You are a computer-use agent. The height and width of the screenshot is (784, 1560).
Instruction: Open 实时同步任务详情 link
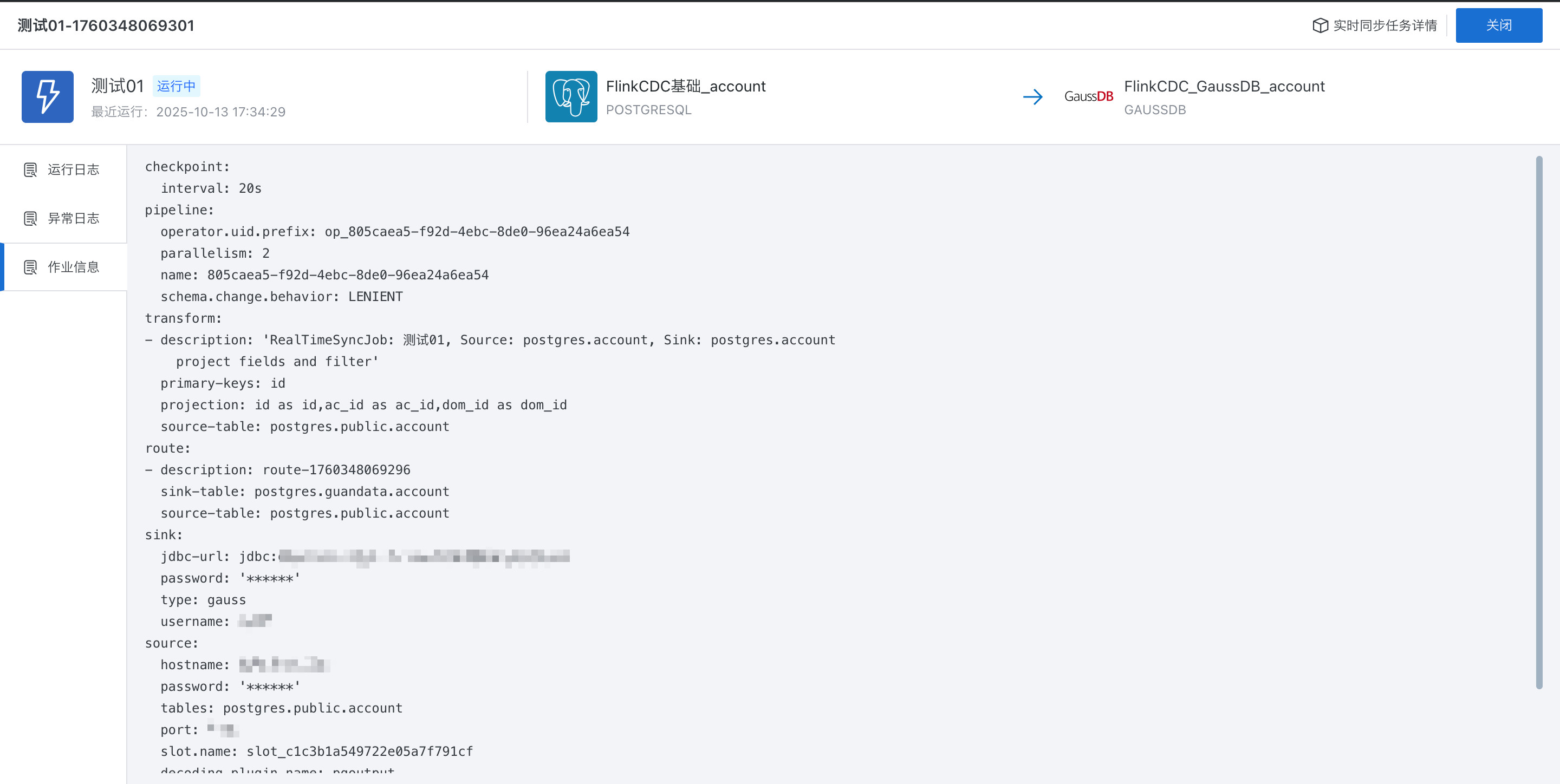pos(1384,25)
